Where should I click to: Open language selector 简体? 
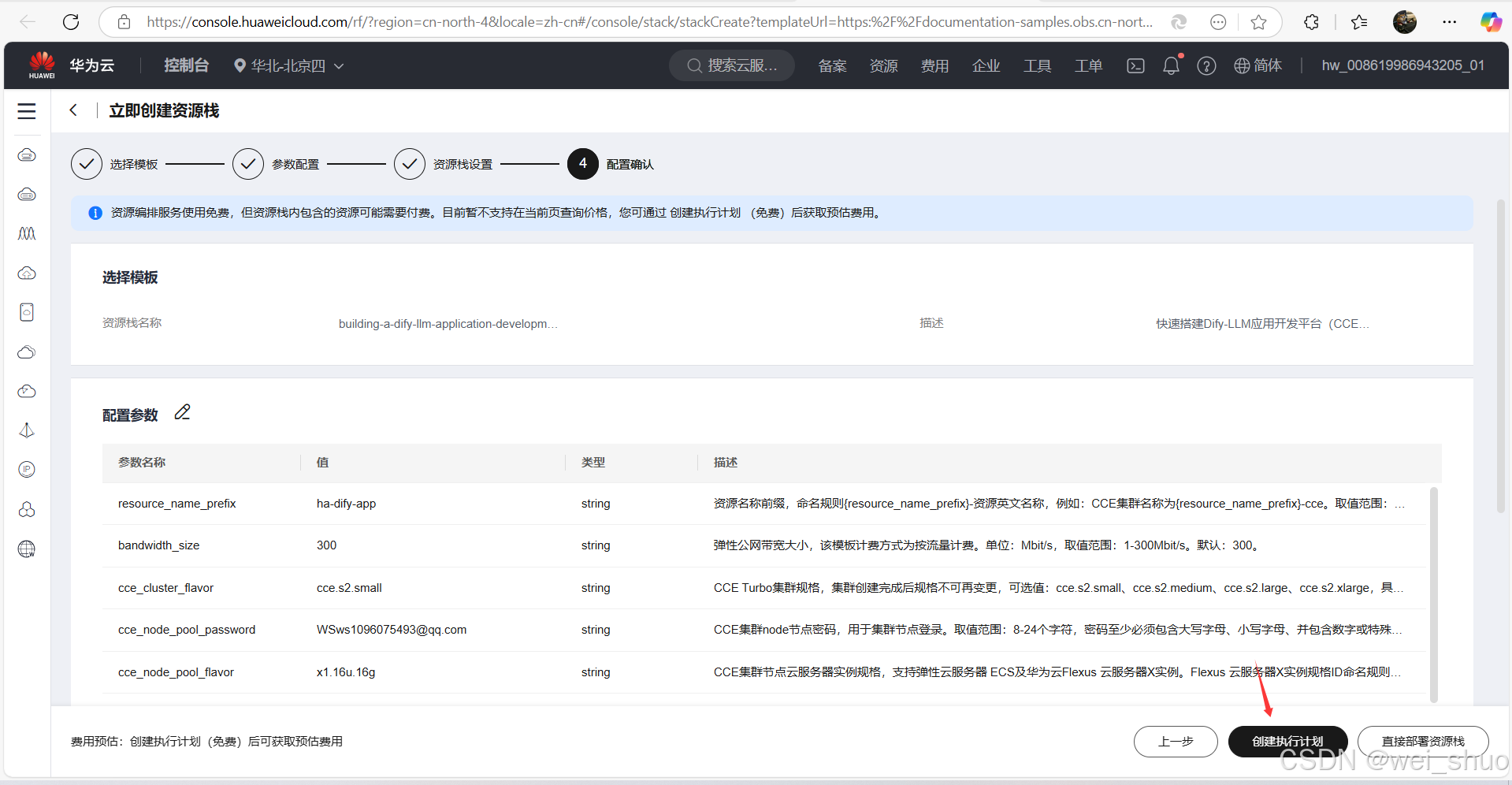(1258, 65)
